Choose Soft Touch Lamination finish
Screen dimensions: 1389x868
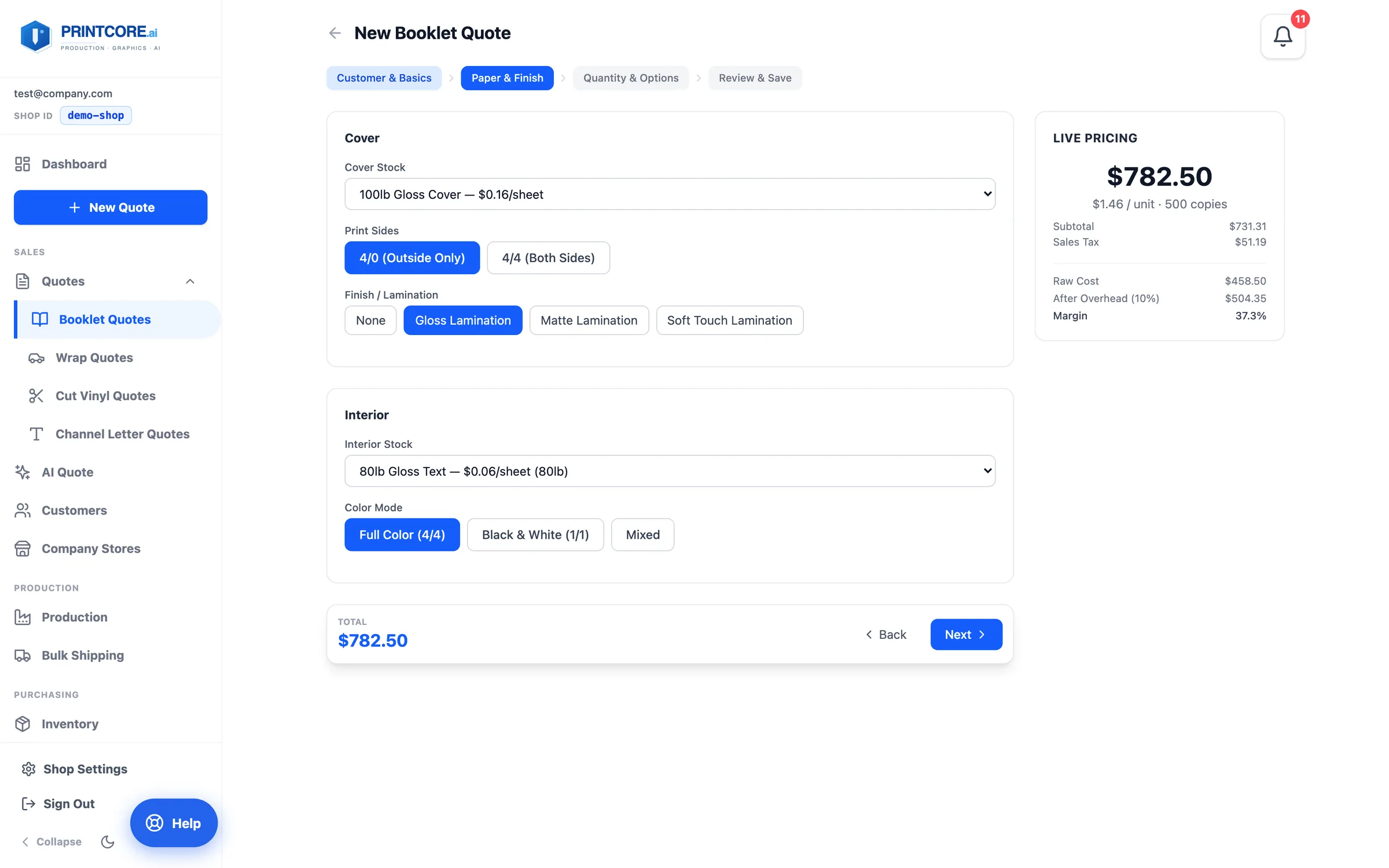click(x=730, y=321)
